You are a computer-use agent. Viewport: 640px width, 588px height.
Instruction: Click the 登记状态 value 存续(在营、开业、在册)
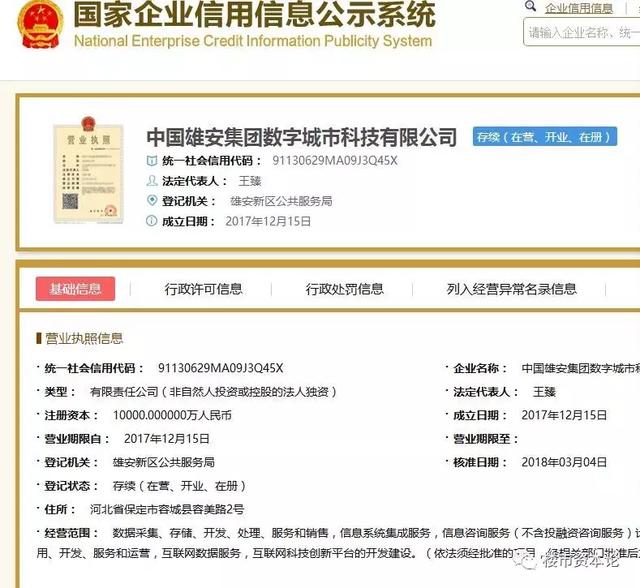[179, 486]
